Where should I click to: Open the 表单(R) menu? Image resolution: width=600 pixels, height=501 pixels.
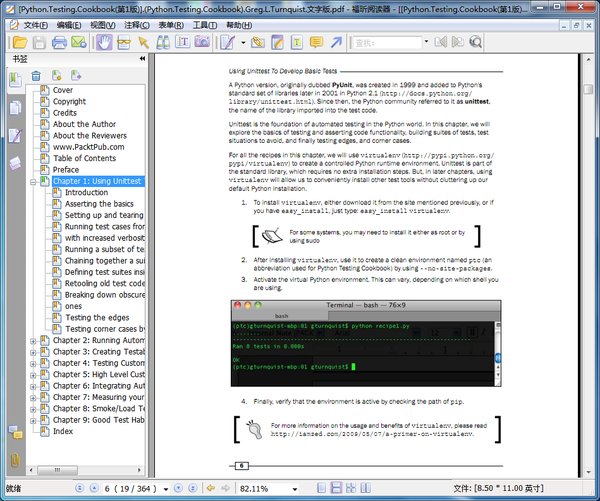pyautogui.click(x=171, y=25)
